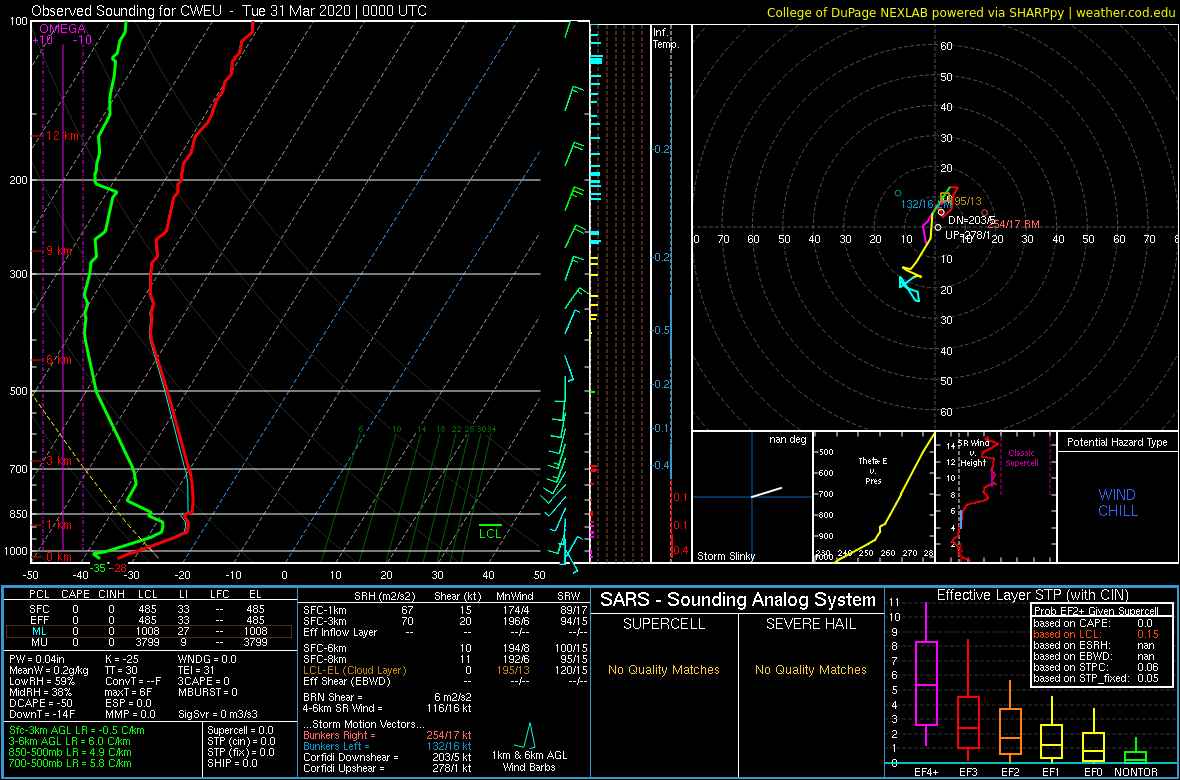Click the DN=203/5 hodograph label

coord(972,220)
